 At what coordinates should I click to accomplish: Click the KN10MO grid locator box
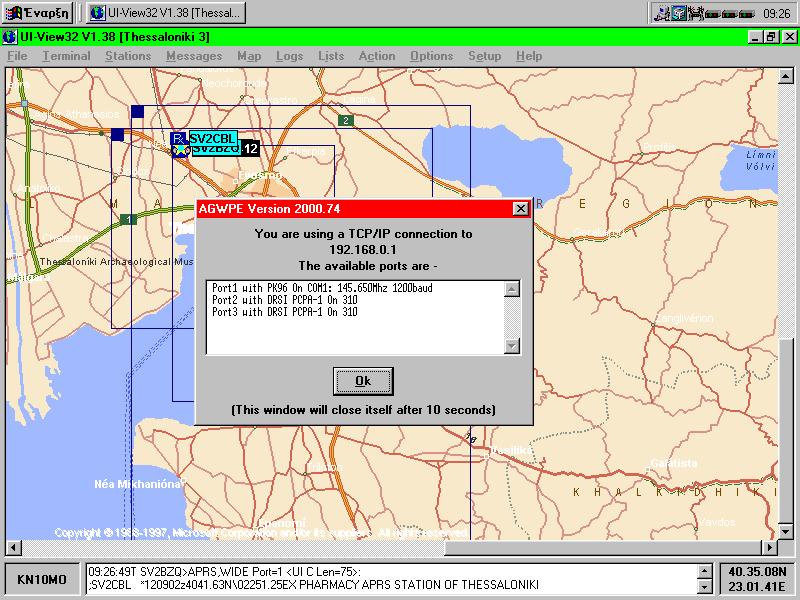pyautogui.click(x=42, y=579)
